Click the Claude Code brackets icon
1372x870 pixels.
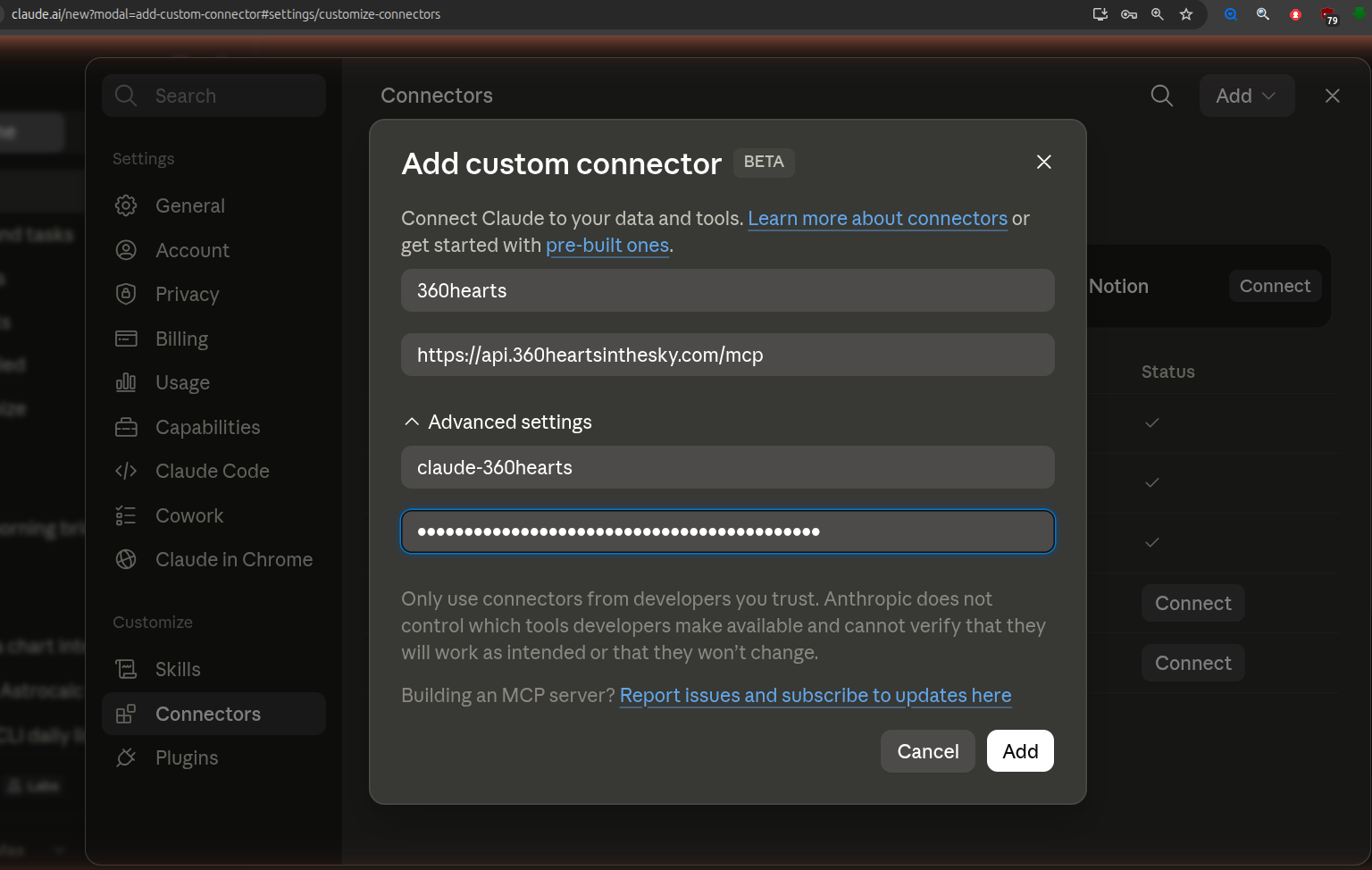tap(126, 471)
